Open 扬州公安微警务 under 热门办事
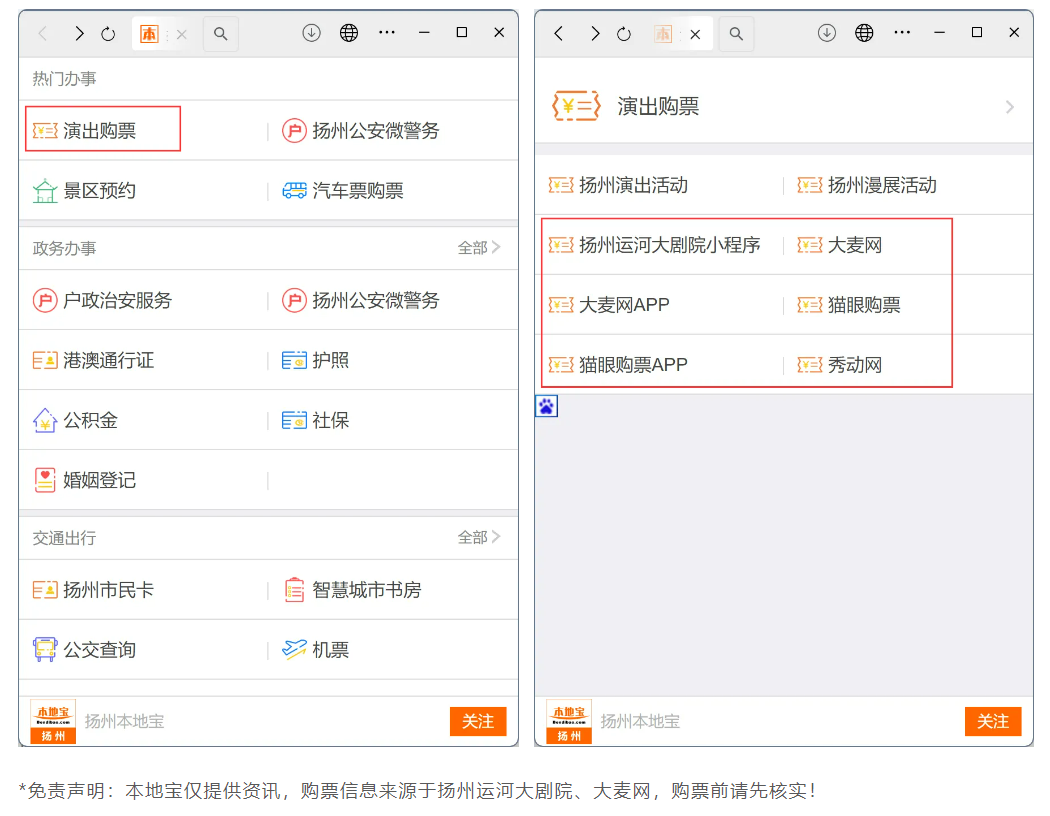The height and width of the screenshot is (816, 1050). click(360, 131)
